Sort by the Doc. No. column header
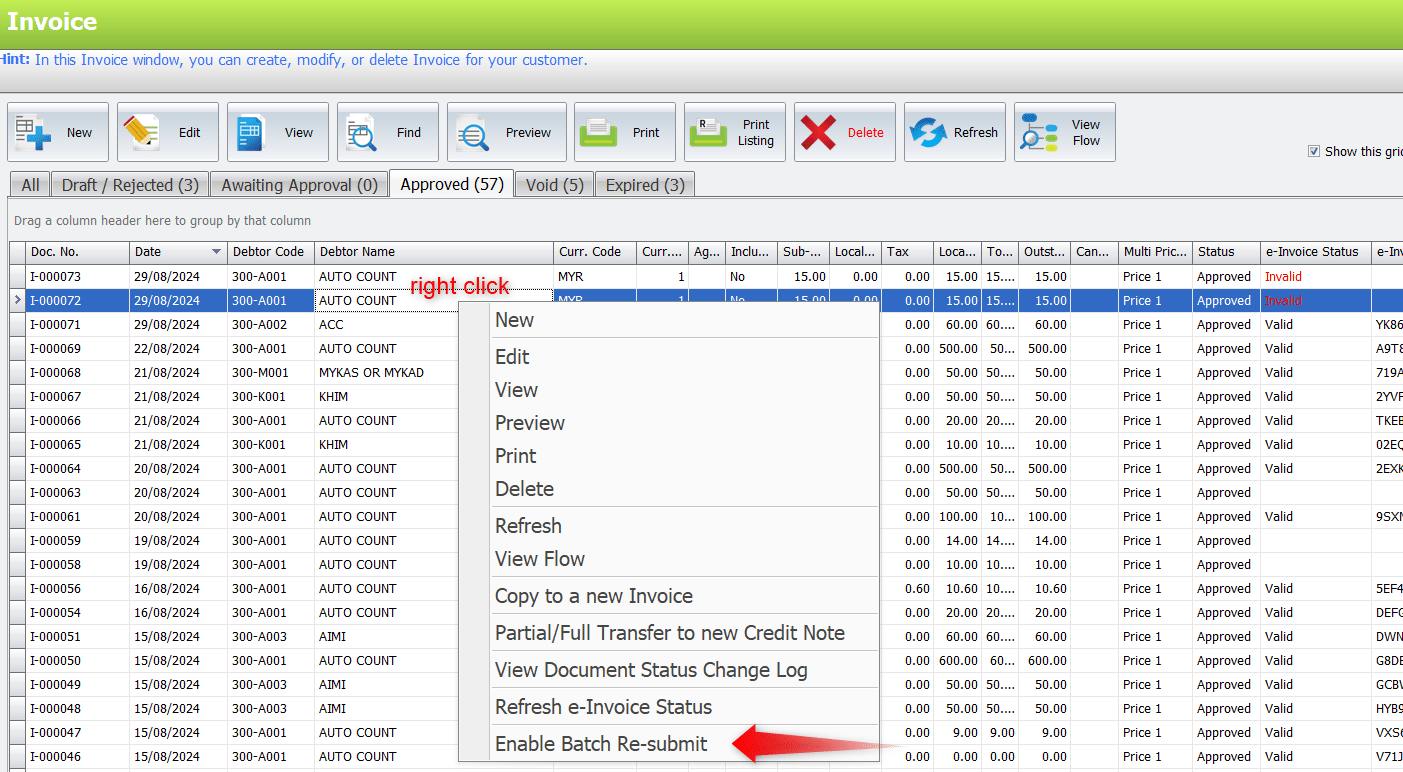The image size is (1403, 772). (x=78, y=252)
